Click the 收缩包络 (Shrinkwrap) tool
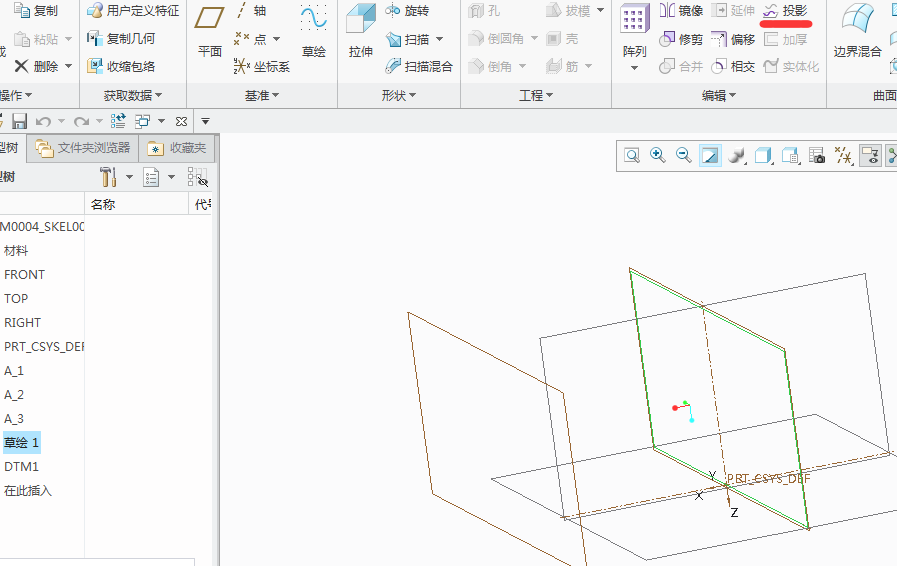This screenshot has height=566, width=897. (121, 66)
